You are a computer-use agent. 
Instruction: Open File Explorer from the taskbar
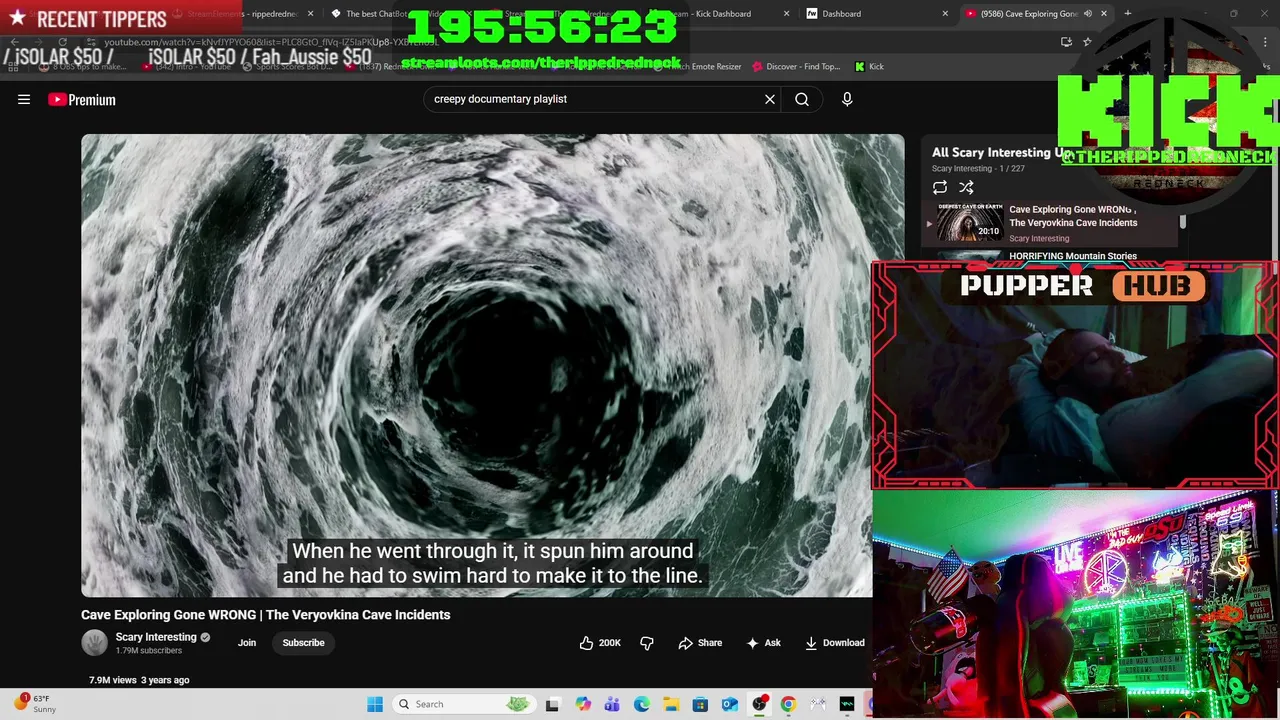(x=671, y=704)
